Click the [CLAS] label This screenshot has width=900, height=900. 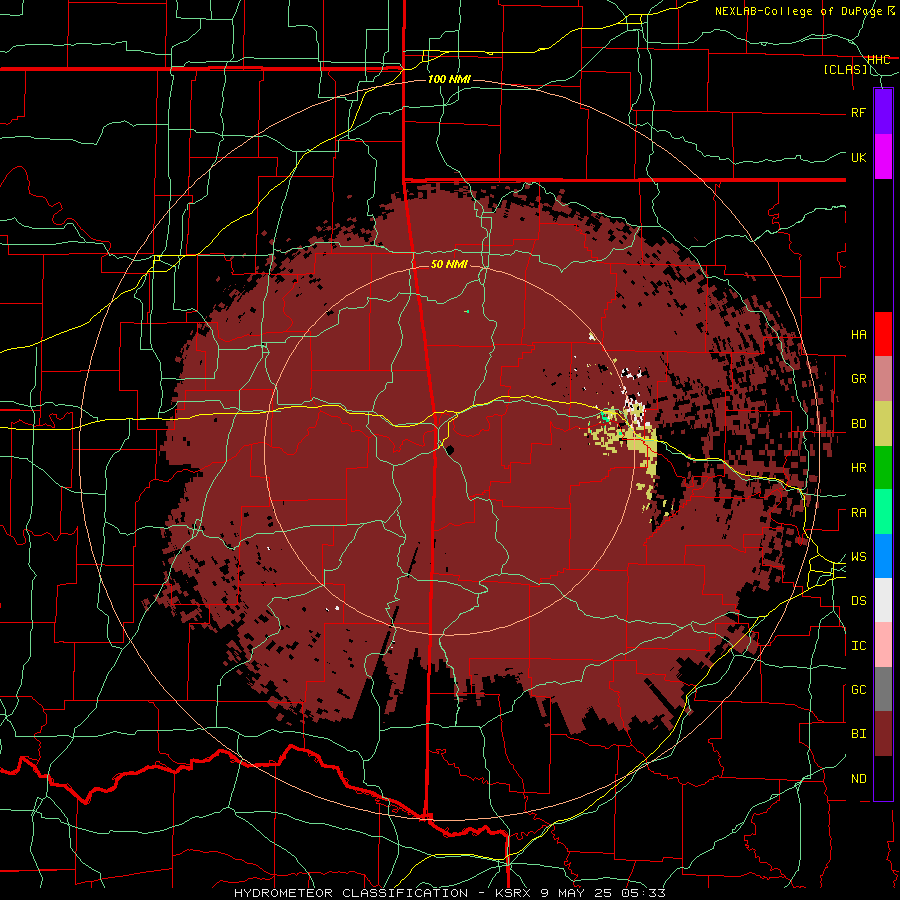(845, 70)
